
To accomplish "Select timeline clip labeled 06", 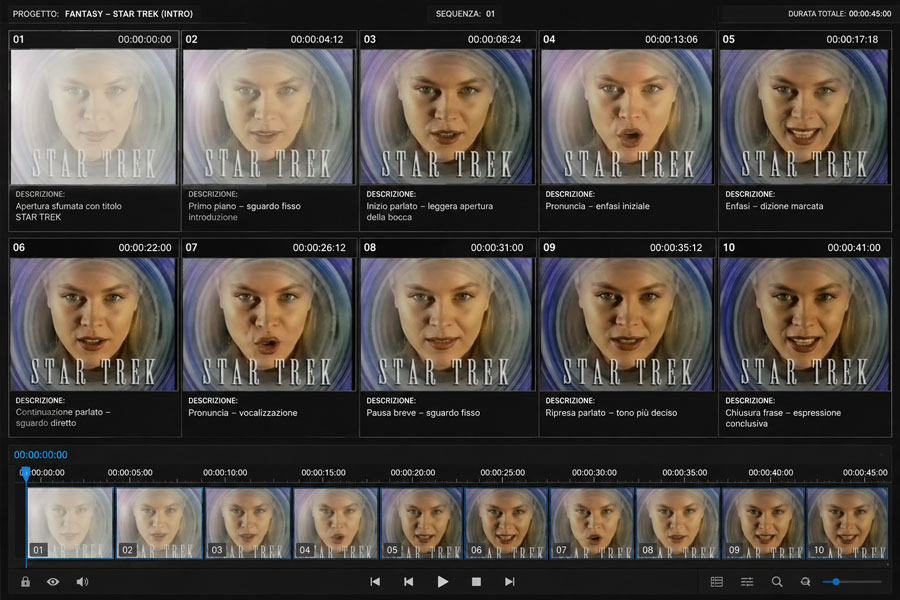I will tap(506, 523).
